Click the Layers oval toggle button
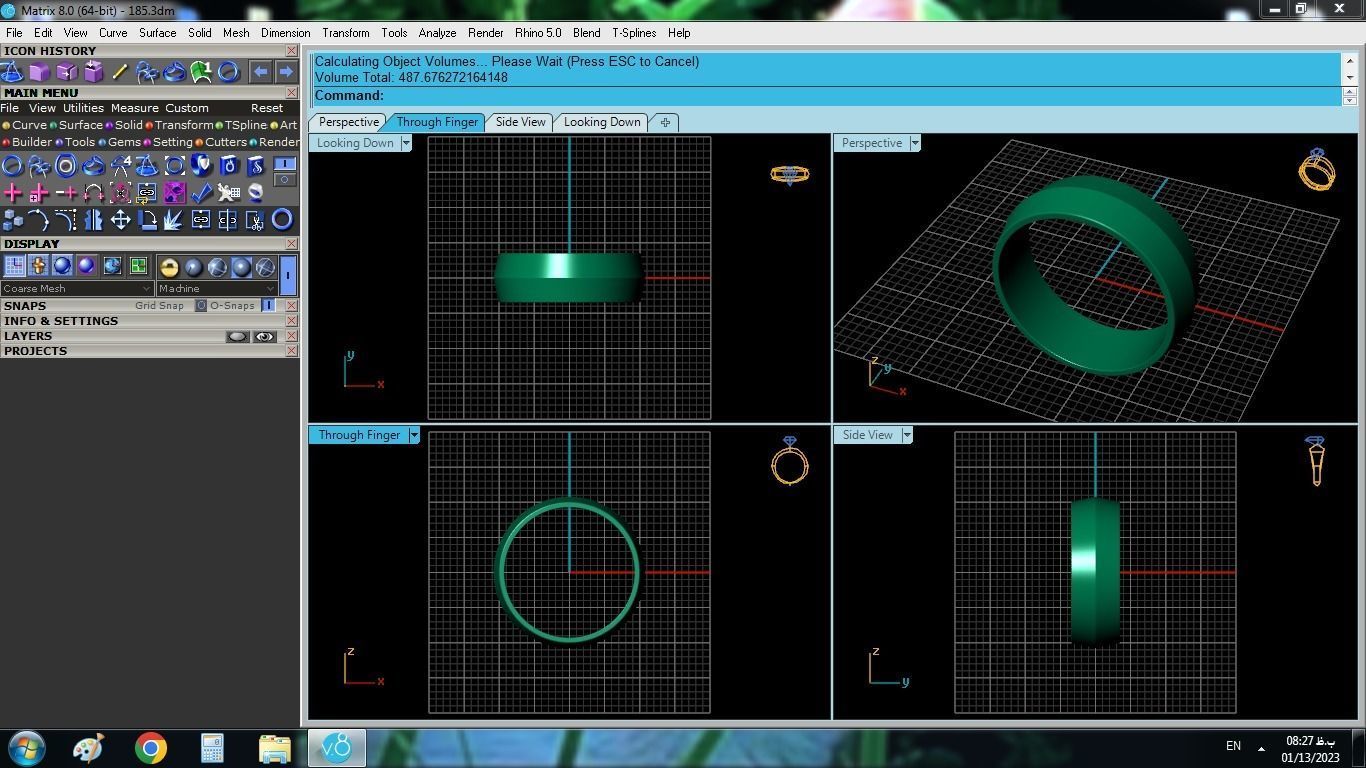Image resolution: width=1366 pixels, height=768 pixels. 237,336
